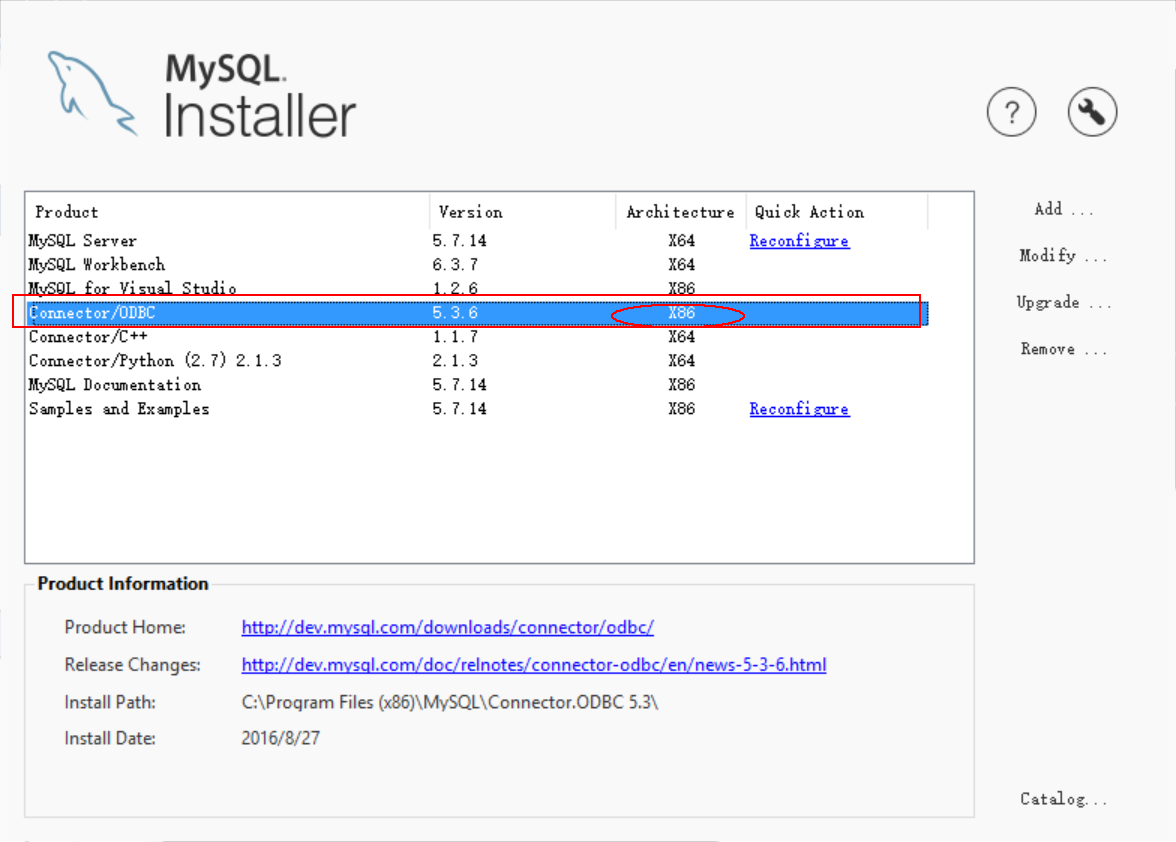Open the Catalog option
The width and height of the screenshot is (1176, 842).
pyautogui.click(x=1063, y=799)
